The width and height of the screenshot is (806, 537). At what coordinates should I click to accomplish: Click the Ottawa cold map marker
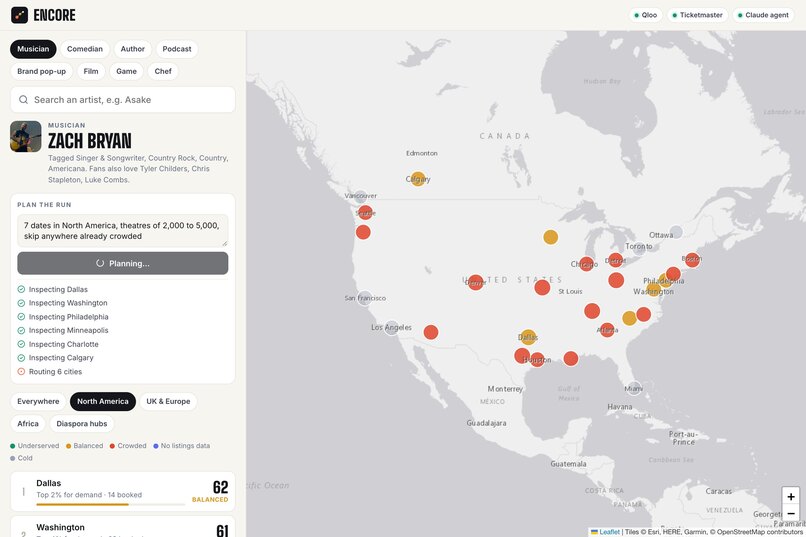point(676,232)
